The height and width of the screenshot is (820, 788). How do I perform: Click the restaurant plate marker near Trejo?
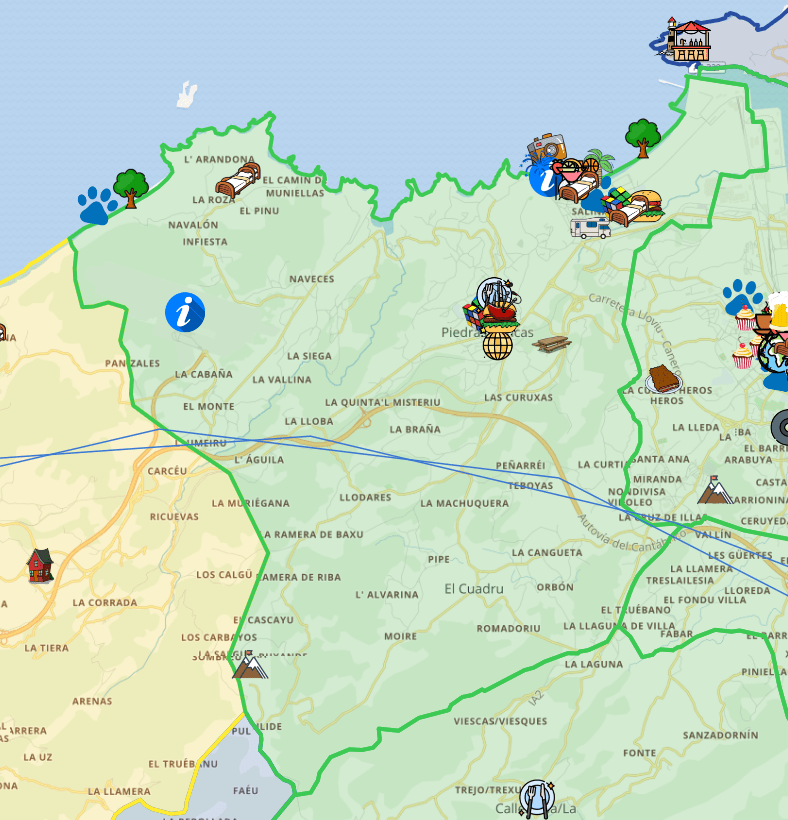[537, 796]
